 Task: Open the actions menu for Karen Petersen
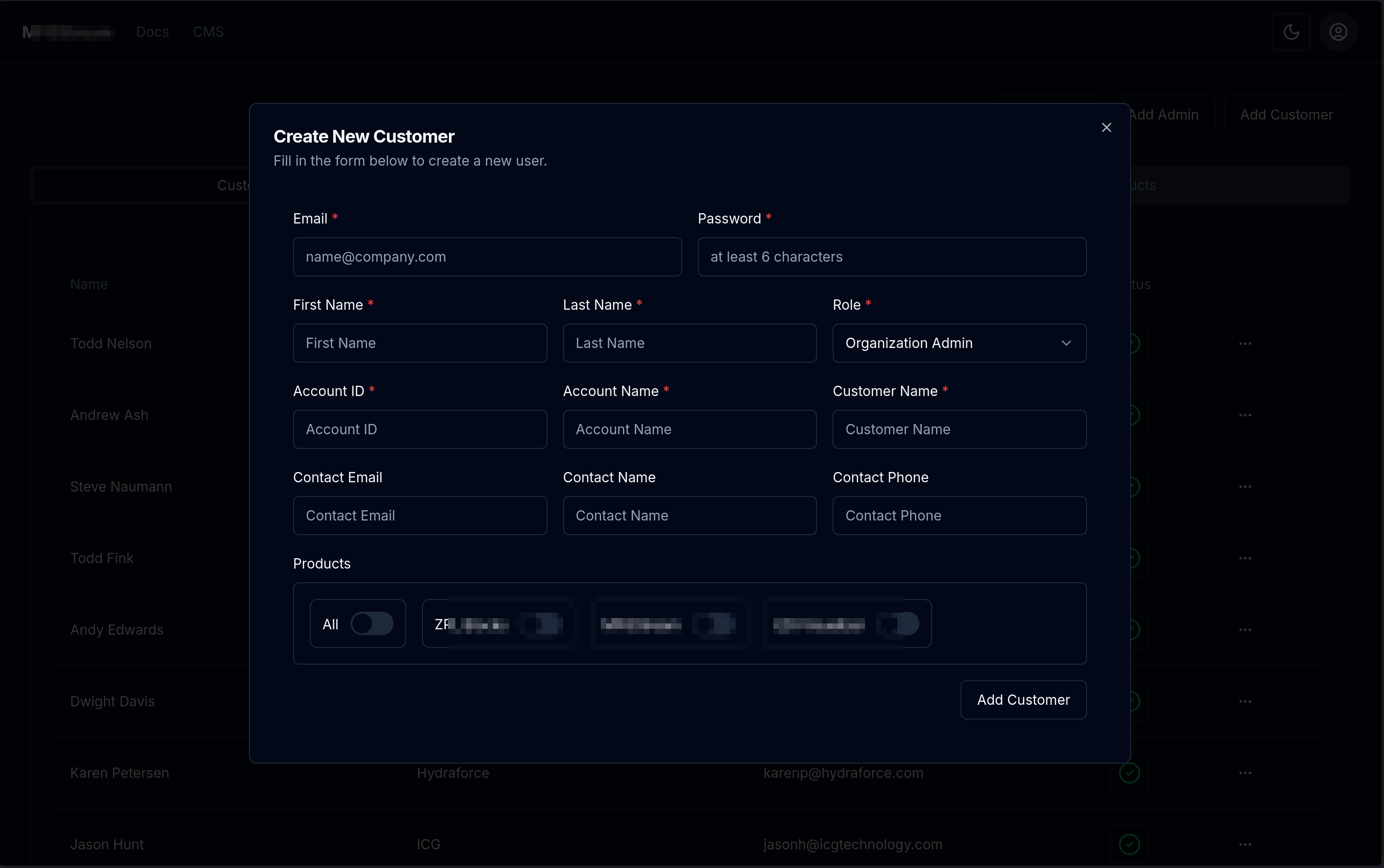point(1244,773)
